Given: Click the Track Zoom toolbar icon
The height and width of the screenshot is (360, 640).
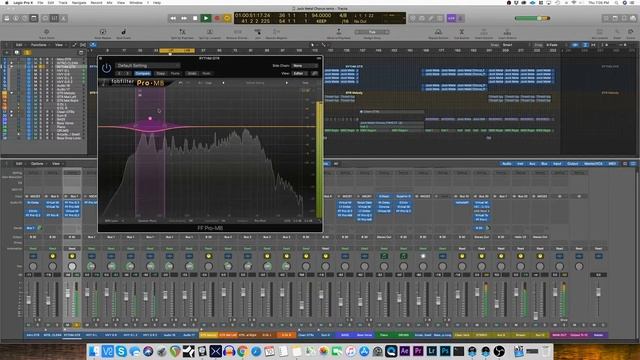Looking at the screenshot, I should click(x=47, y=32).
